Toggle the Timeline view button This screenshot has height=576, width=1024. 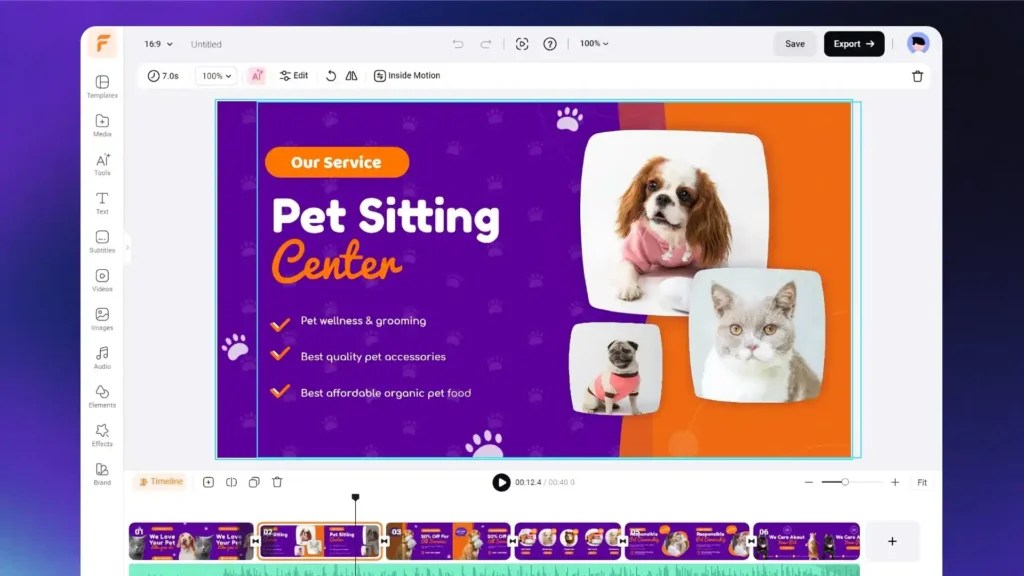click(161, 482)
